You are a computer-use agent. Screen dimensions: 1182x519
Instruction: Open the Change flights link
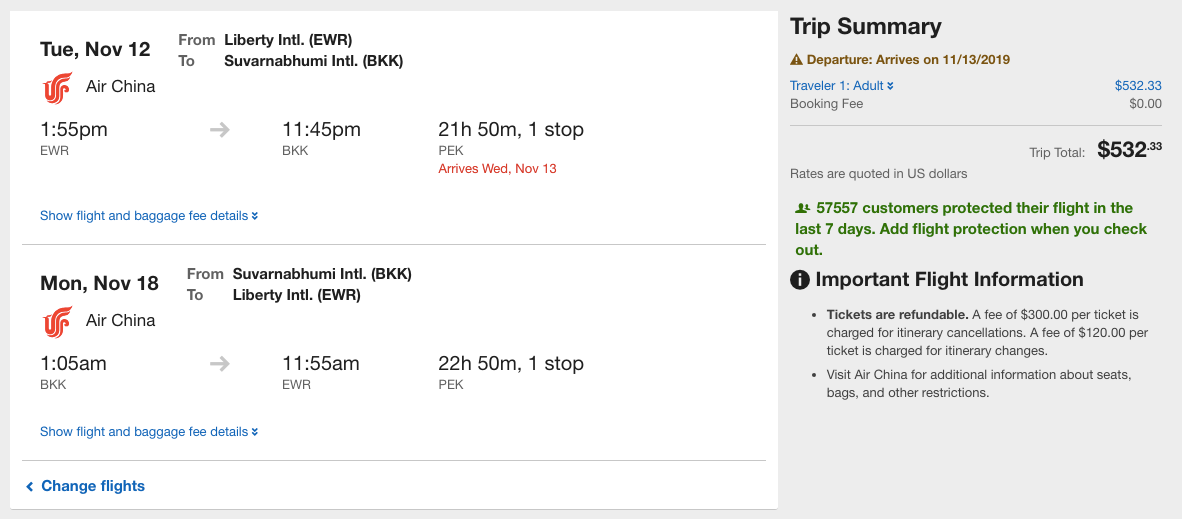[93, 487]
